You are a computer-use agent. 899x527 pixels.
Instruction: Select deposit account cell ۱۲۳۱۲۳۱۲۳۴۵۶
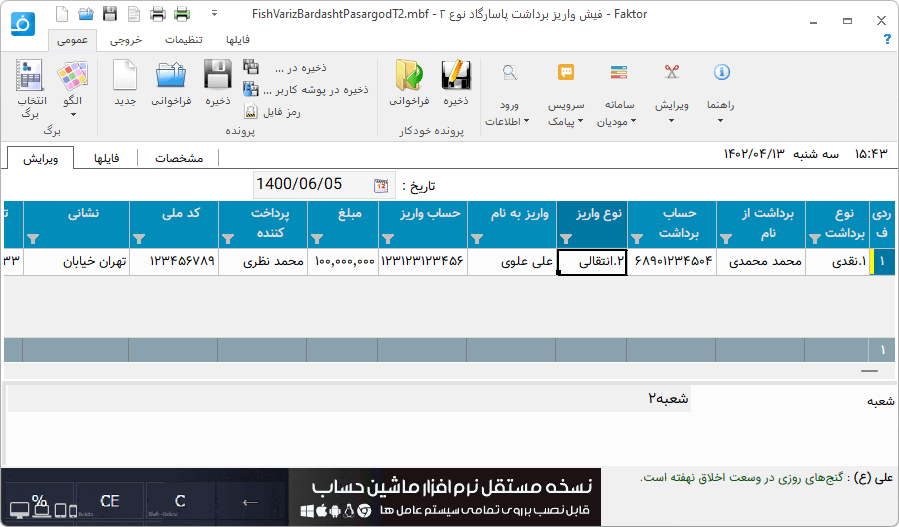pyautogui.click(x=423, y=262)
